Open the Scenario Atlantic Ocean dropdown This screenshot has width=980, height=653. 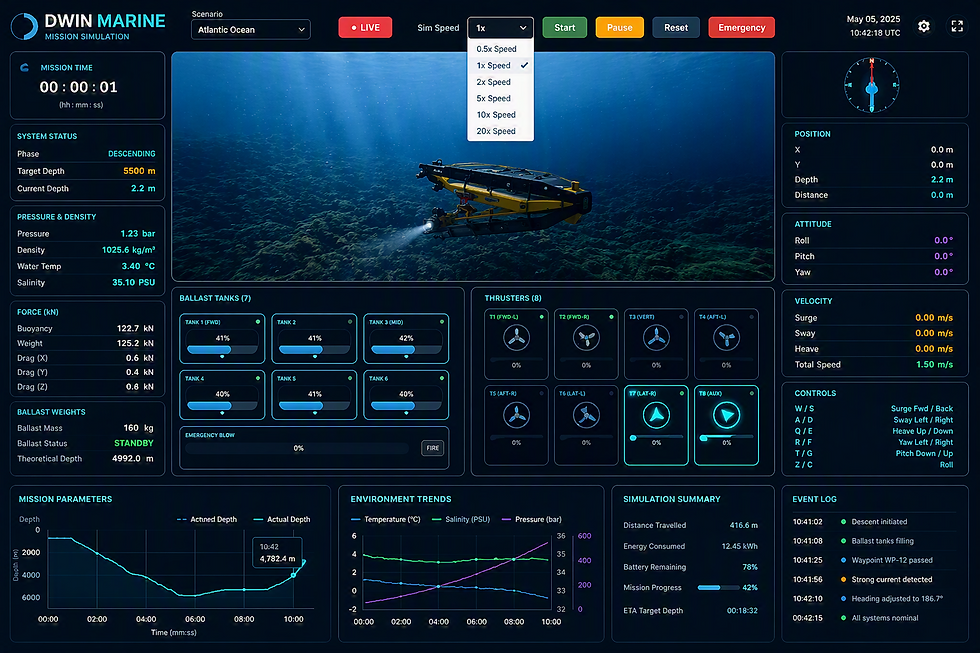pos(251,29)
